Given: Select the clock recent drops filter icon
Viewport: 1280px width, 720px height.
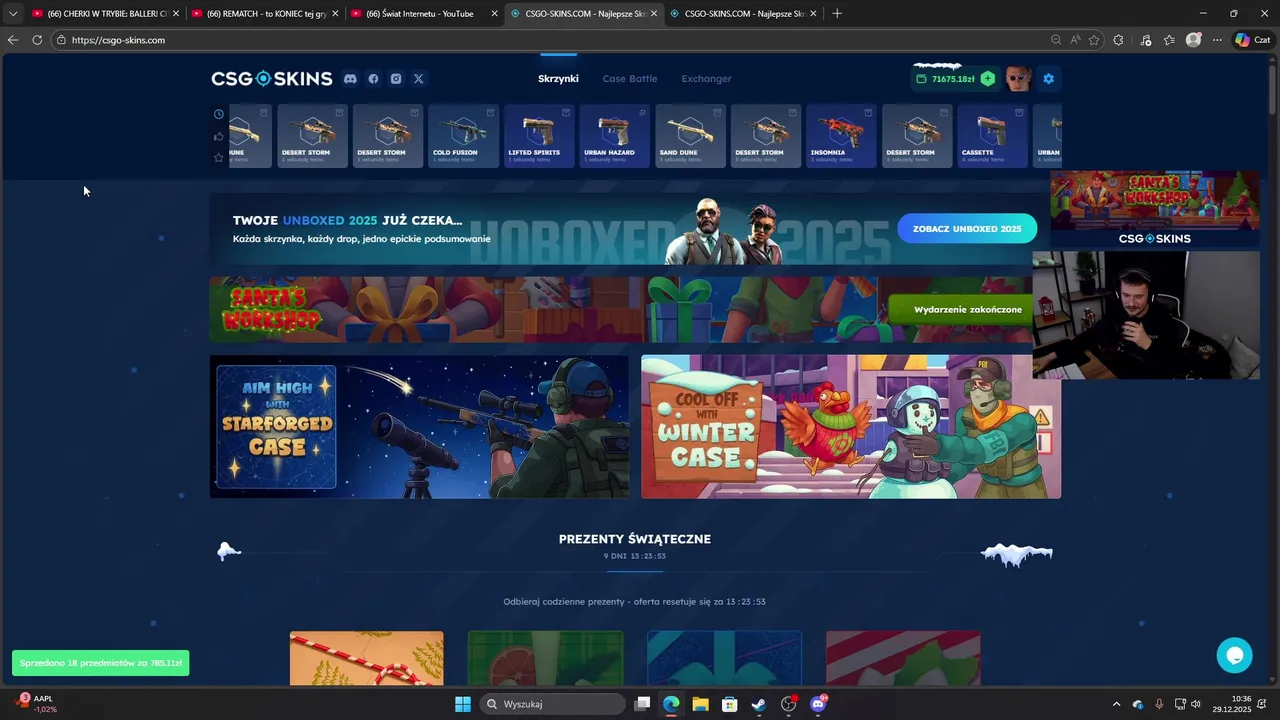Looking at the screenshot, I should (219, 114).
